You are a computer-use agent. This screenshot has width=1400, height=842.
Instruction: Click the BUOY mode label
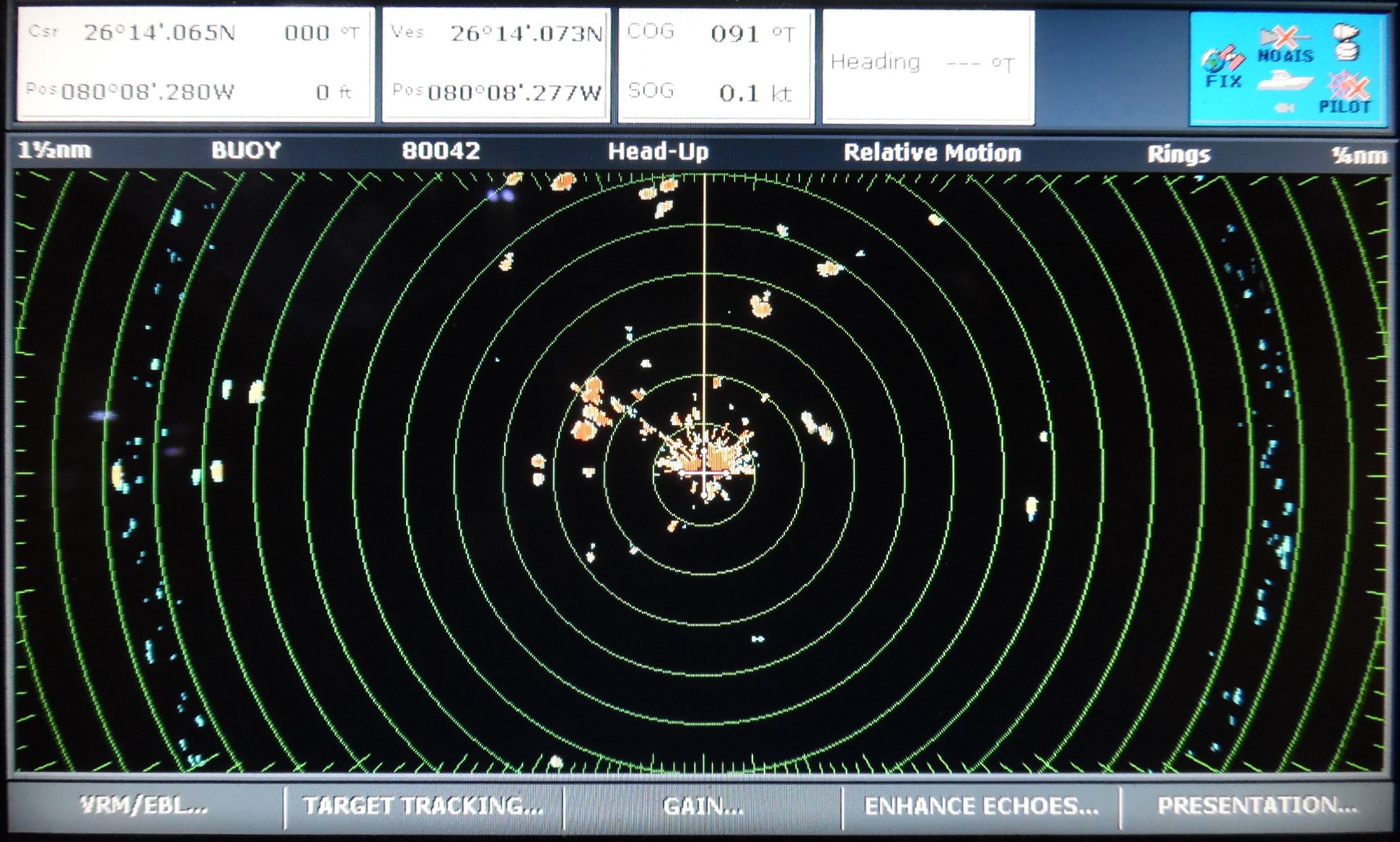tap(246, 150)
